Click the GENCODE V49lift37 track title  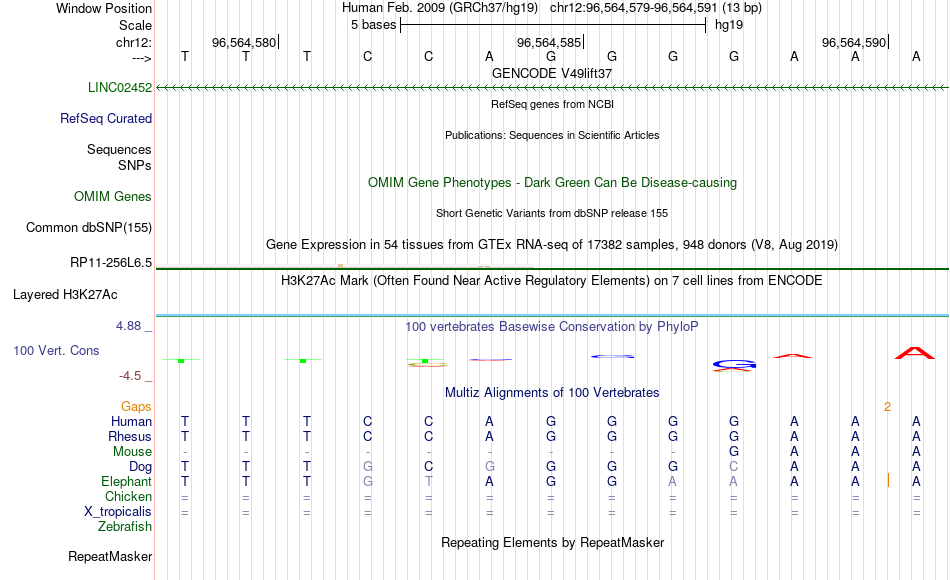[x=552, y=73]
